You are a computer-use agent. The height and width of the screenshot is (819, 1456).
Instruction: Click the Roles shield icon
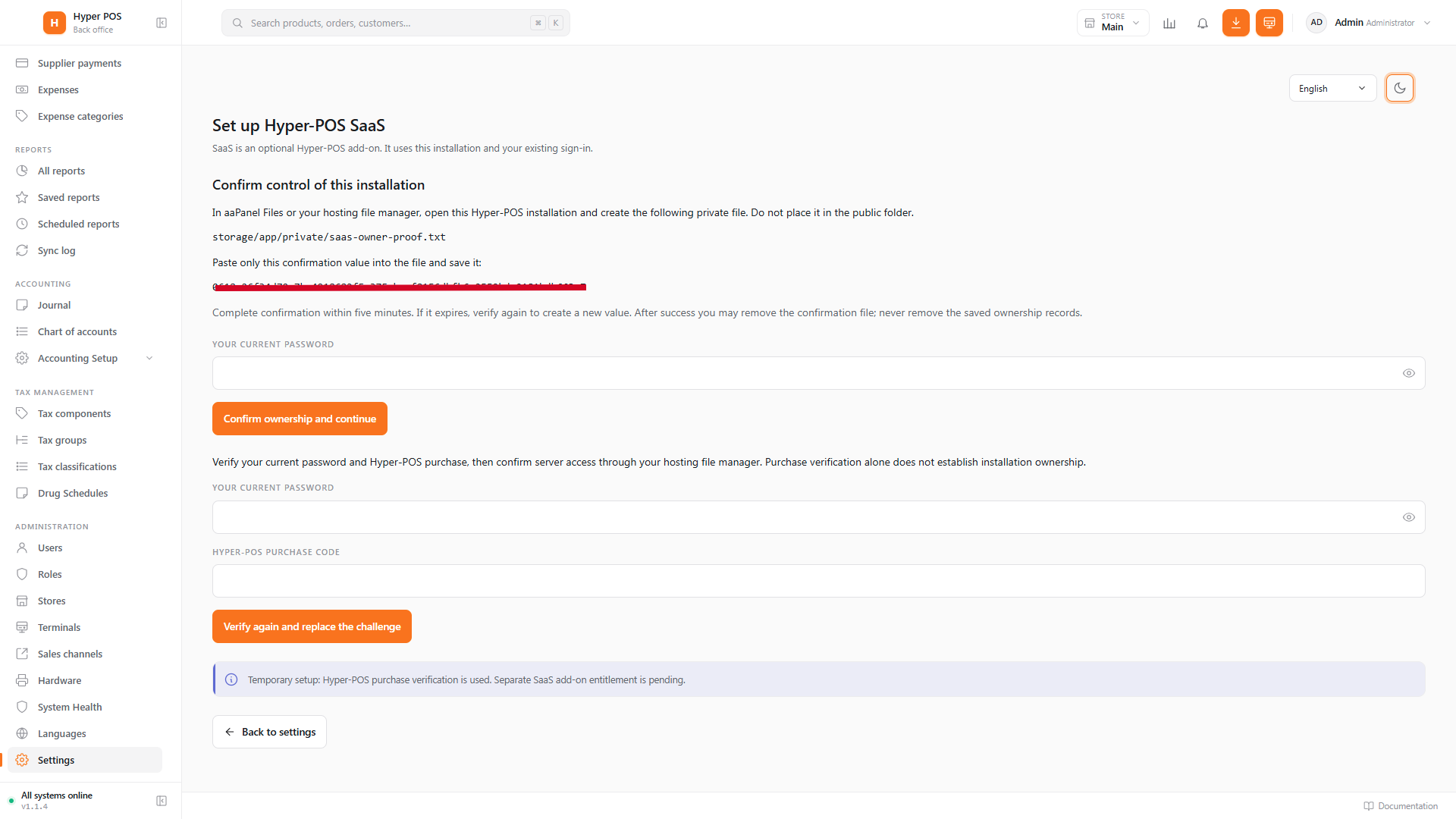pos(22,574)
